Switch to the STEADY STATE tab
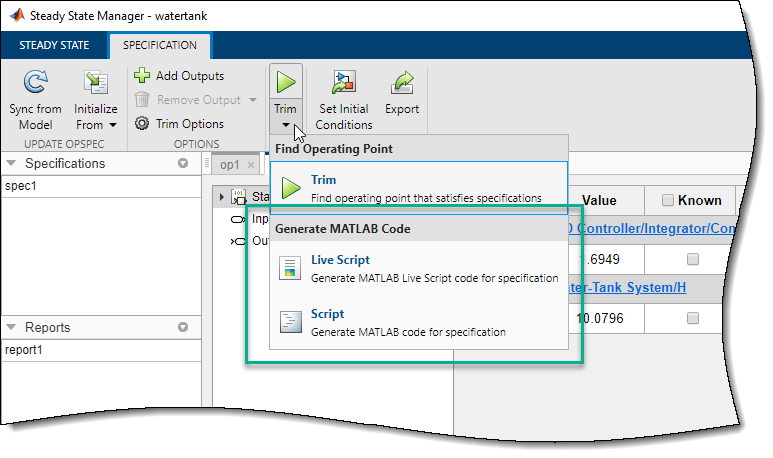The image size is (773, 458). point(54,45)
